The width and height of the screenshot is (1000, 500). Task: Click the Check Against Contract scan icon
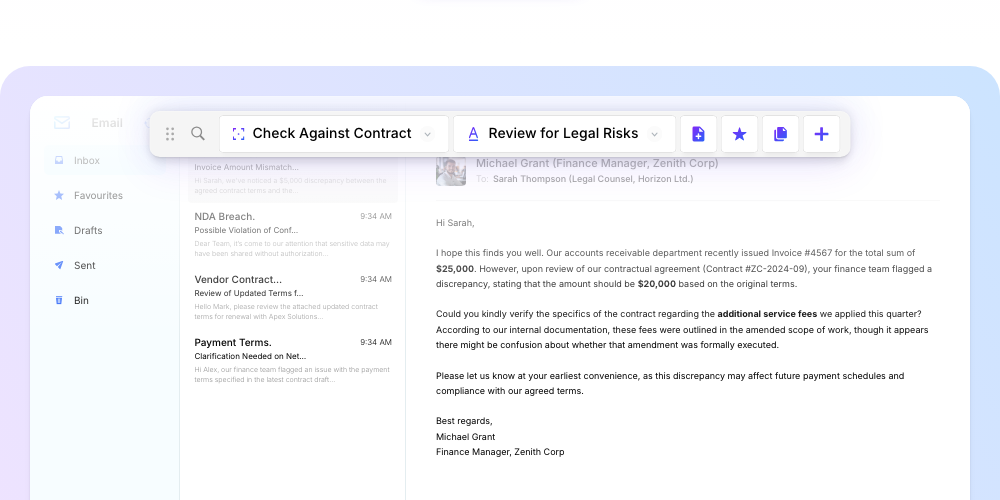(239, 133)
